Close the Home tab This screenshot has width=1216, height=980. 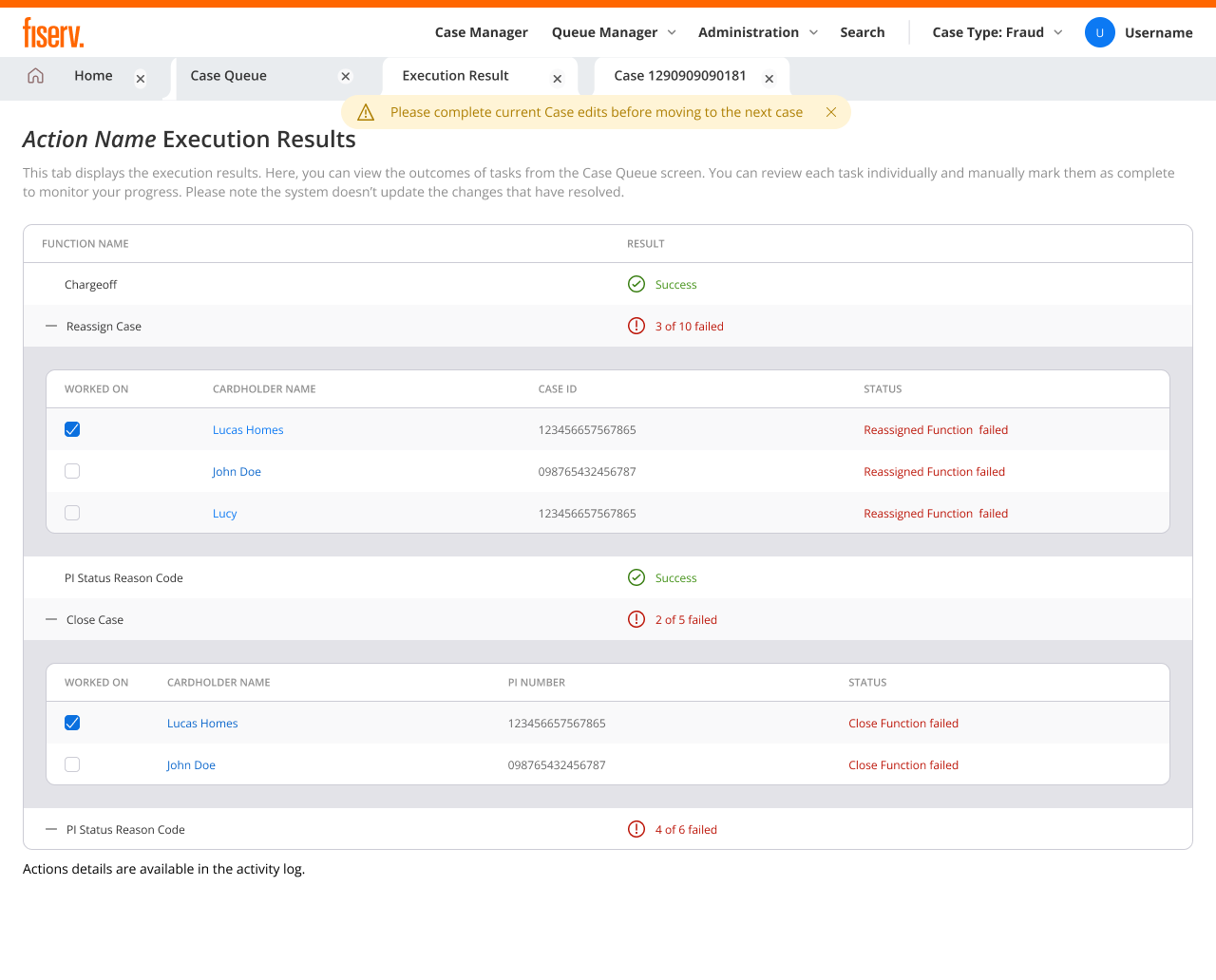tap(141, 79)
